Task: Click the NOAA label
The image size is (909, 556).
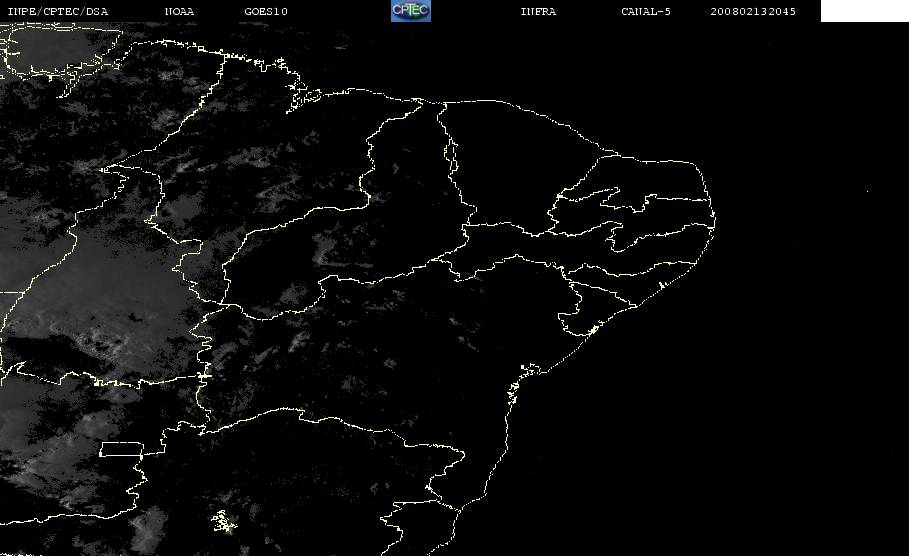Action: tap(179, 12)
